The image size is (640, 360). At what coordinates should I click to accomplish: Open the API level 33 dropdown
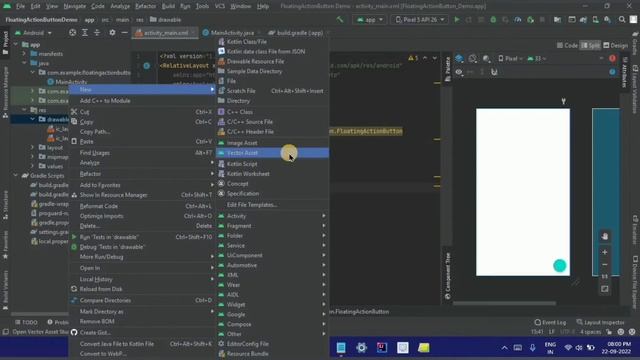pos(536,59)
